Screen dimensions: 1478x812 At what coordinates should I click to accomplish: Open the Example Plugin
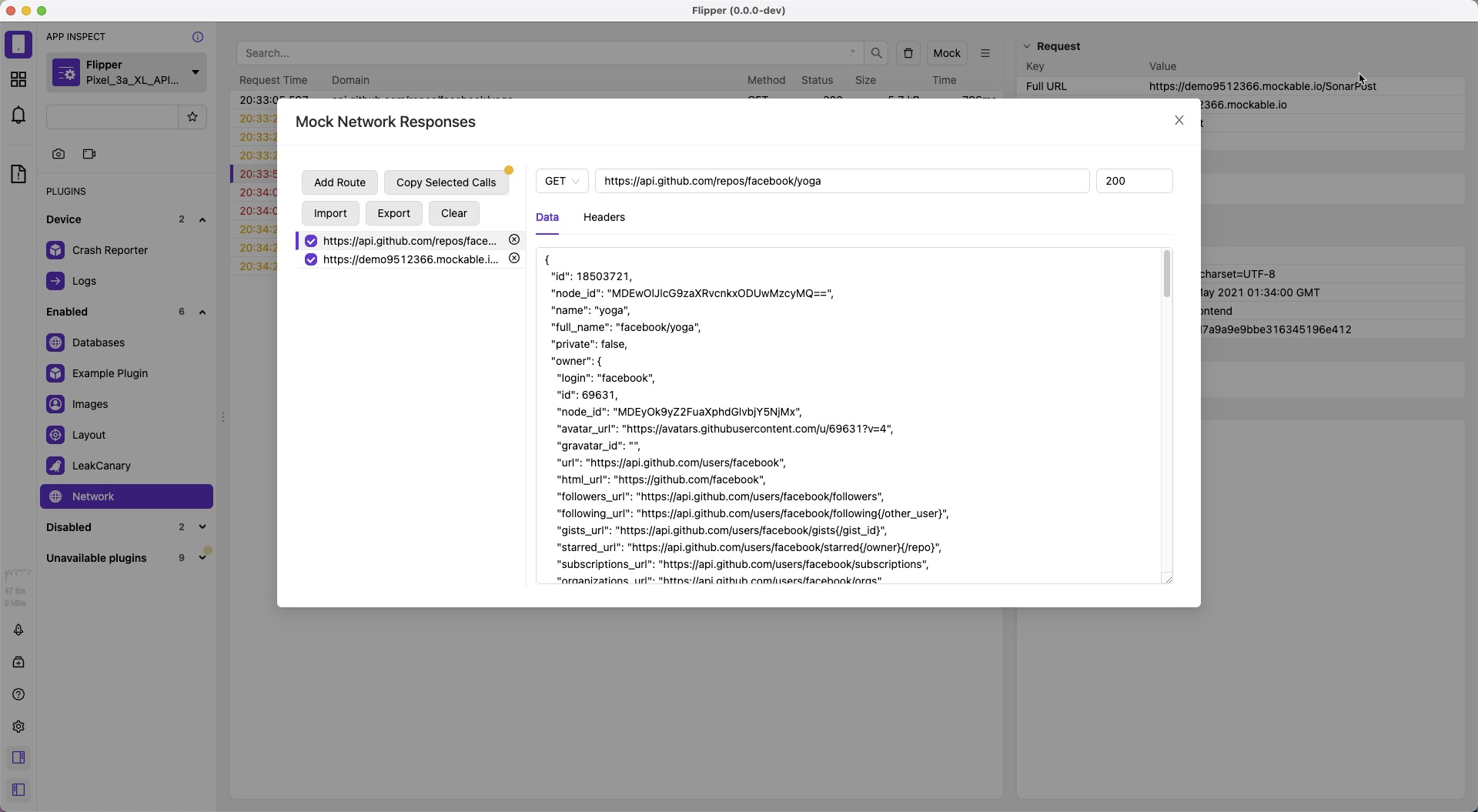tap(126, 373)
